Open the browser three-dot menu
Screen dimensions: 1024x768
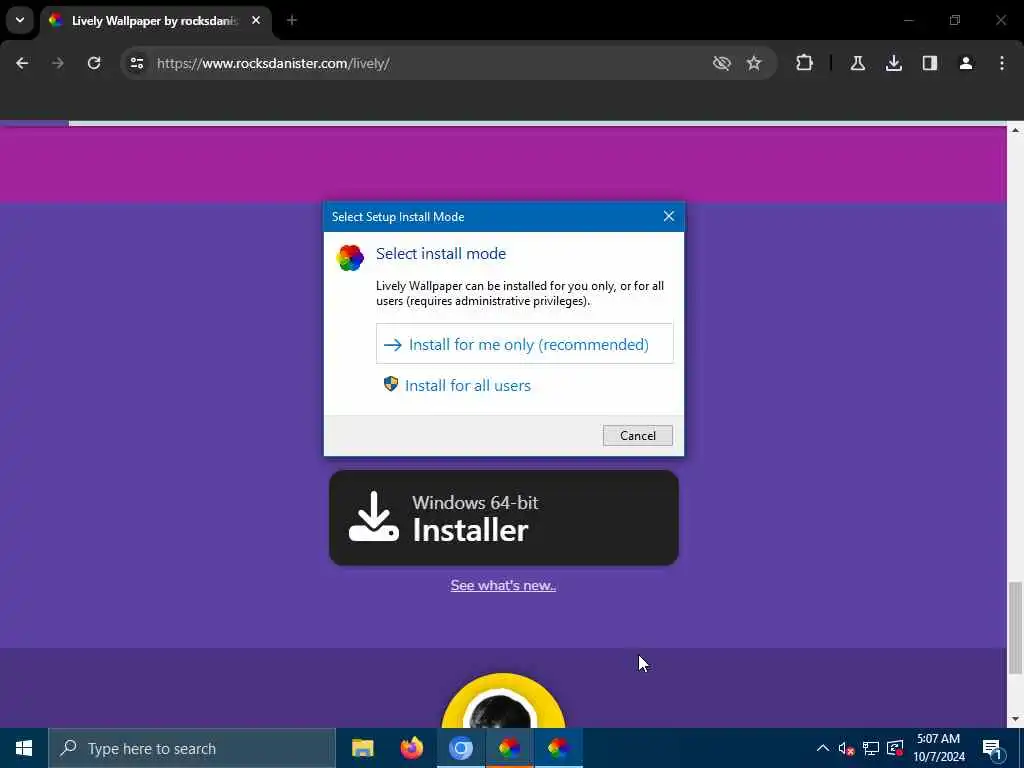tap(1002, 63)
